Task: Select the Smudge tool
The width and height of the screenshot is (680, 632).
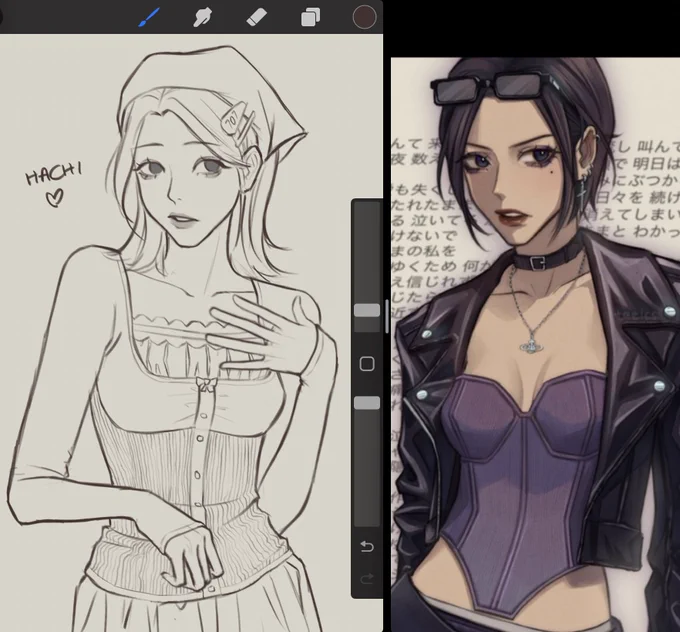Action: [202, 18]
